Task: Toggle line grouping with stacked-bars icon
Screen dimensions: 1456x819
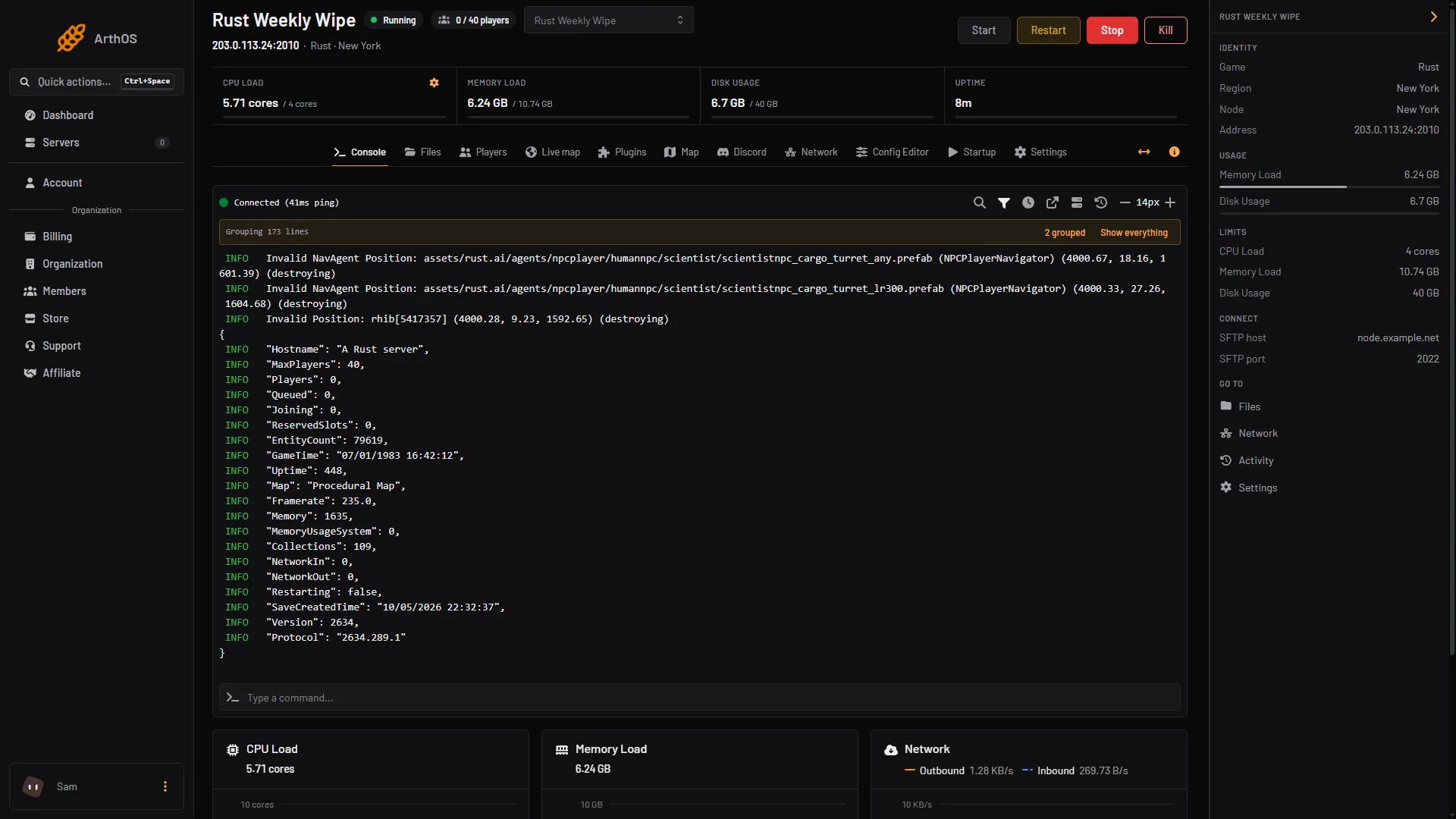Action: coord(1077,202)
